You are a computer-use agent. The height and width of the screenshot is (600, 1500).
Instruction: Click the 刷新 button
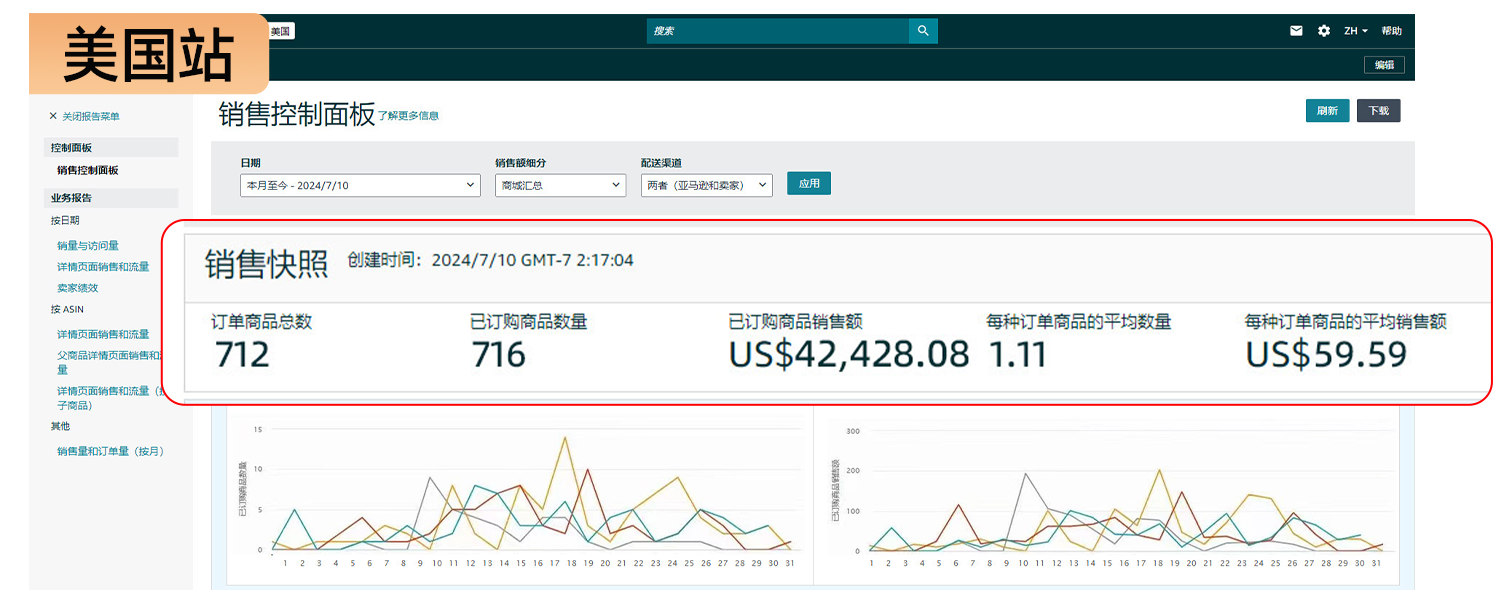click(1327, 110)
